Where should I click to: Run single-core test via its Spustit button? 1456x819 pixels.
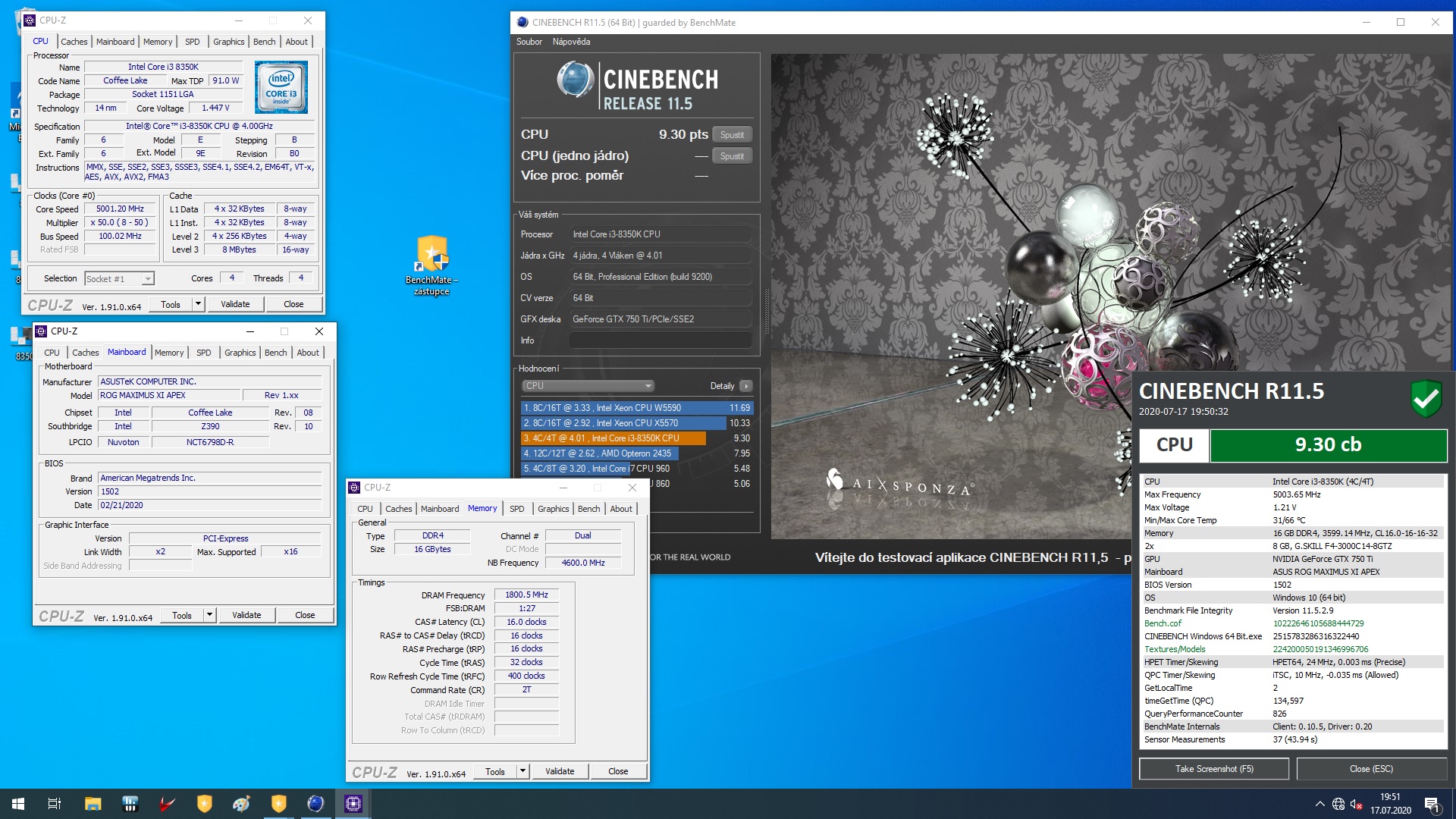coord(732,156)
